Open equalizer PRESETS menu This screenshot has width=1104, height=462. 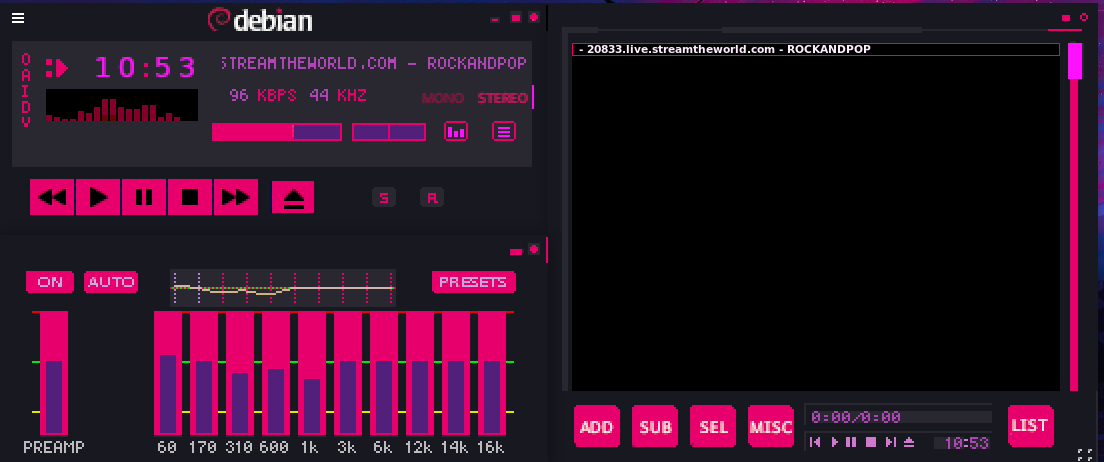point(474,282)
